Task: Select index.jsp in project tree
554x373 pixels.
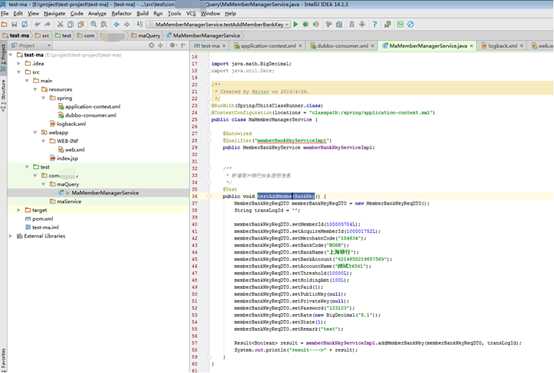Action: click(x=64, y=158)
